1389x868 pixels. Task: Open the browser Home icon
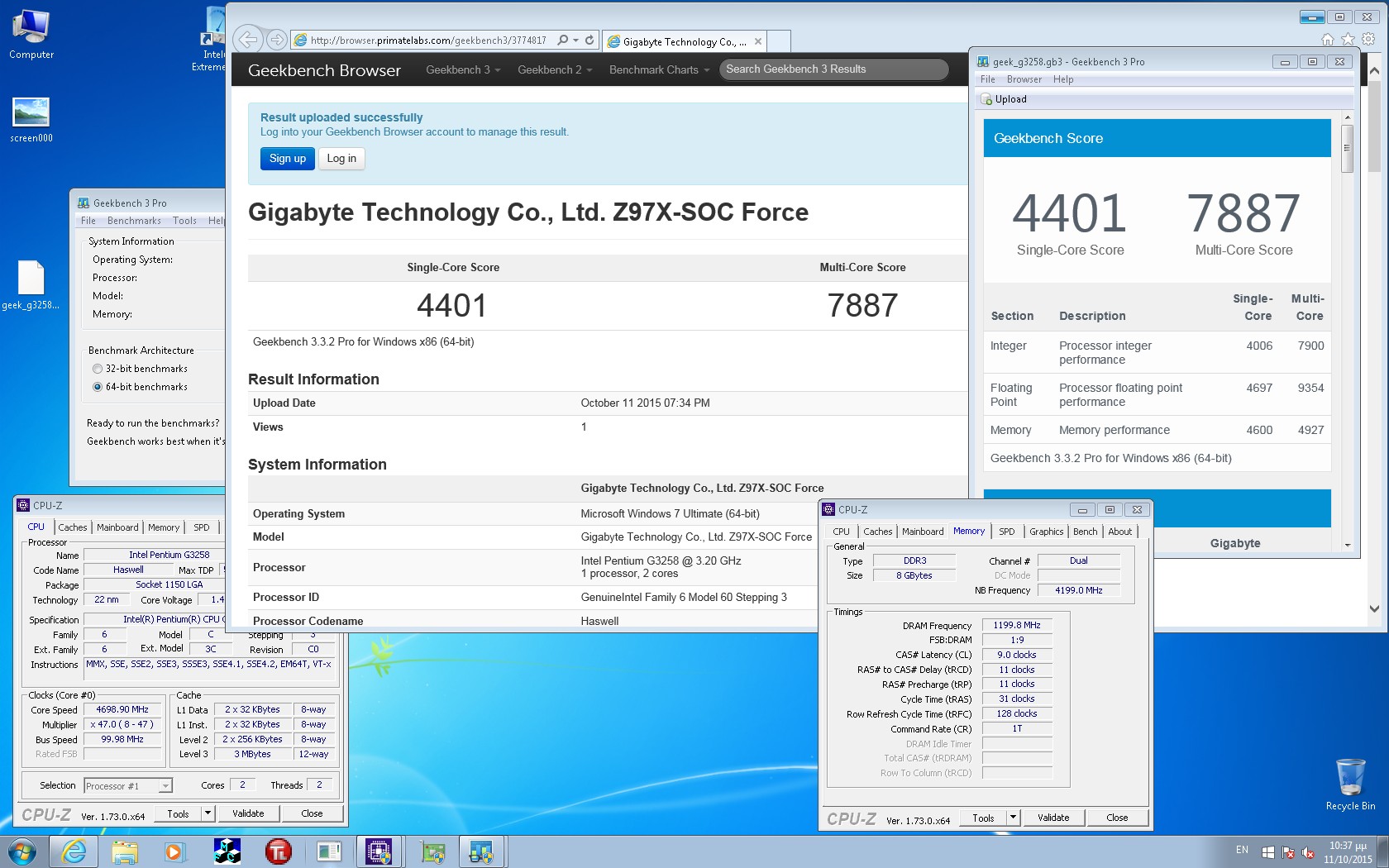click(1327, 39)
